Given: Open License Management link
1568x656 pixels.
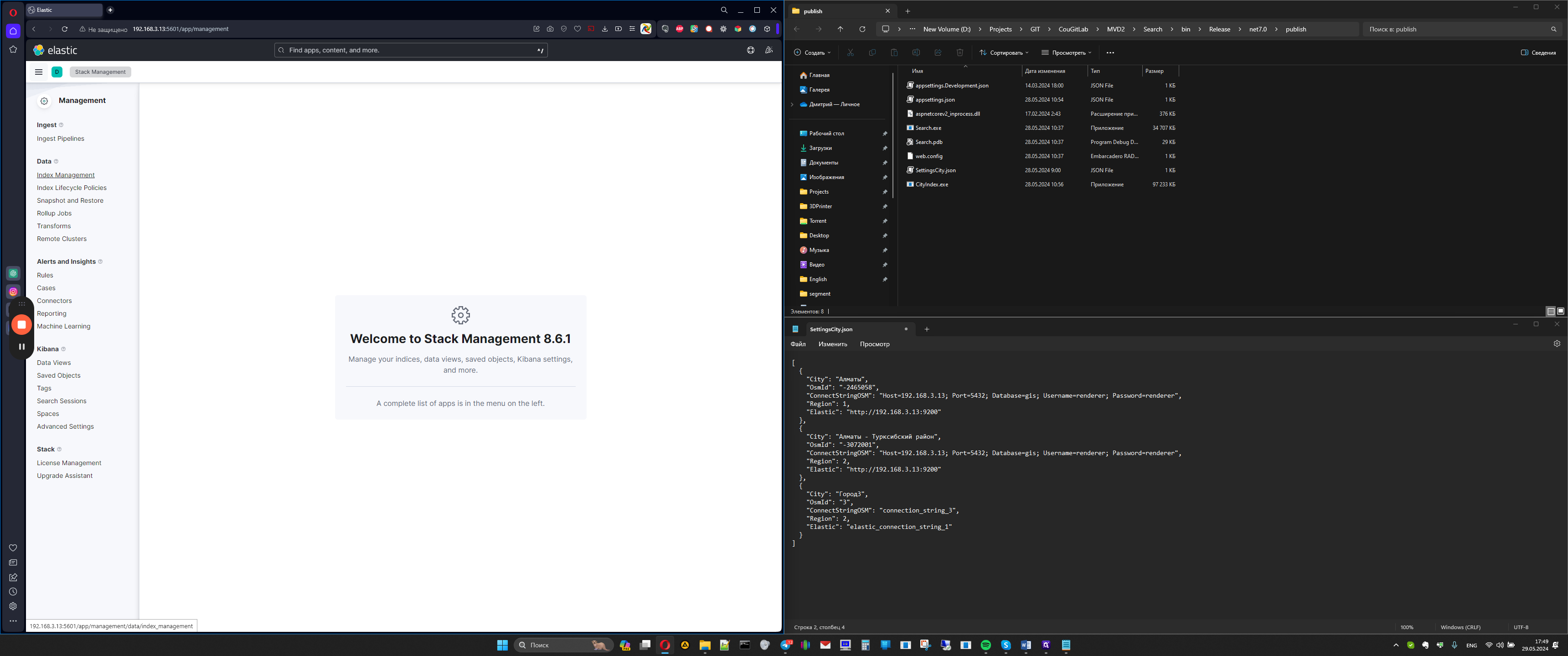Looking at the screenshot, I should click(x=69, y=463).
